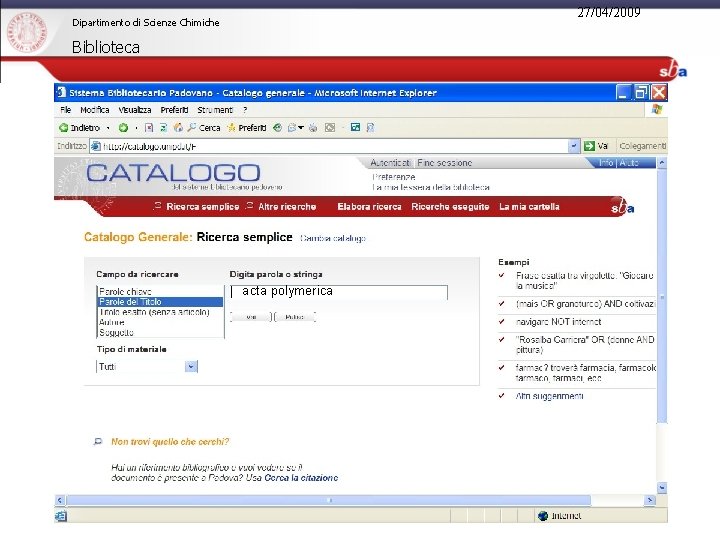Screen dimensions: 720x540
Task: Open the Preferiti star toolbar button
Action: [x=247, y=128]
